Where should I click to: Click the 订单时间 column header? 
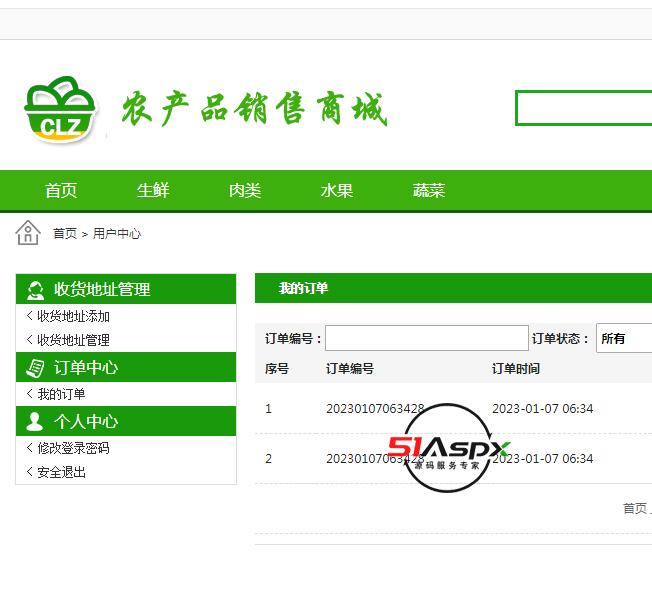click(x=516, y=369)
